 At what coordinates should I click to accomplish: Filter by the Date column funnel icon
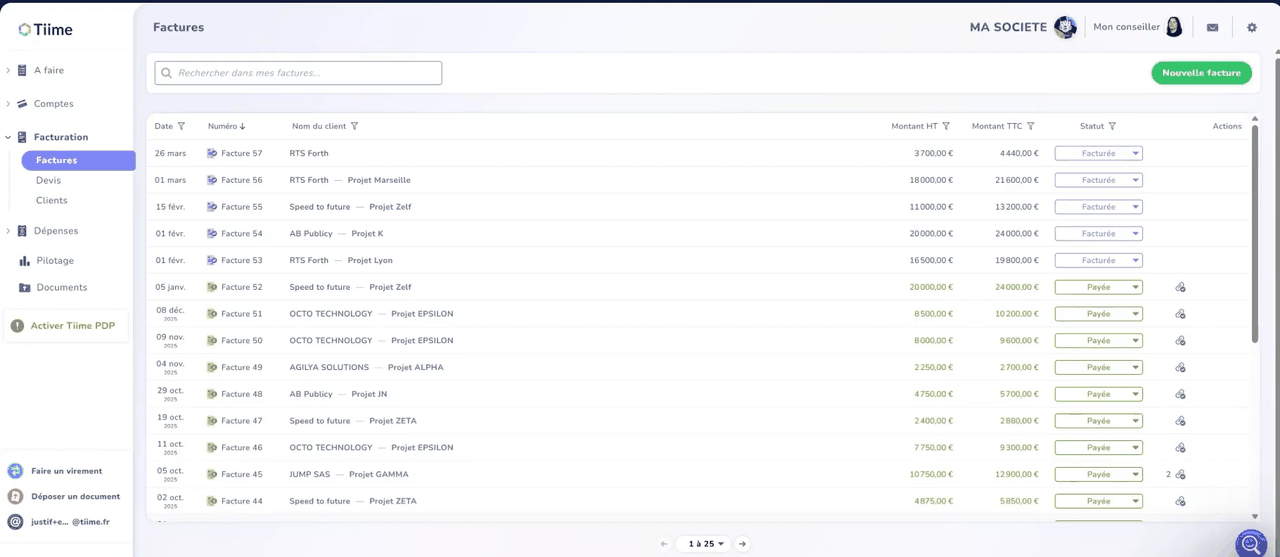coord(181,126)
